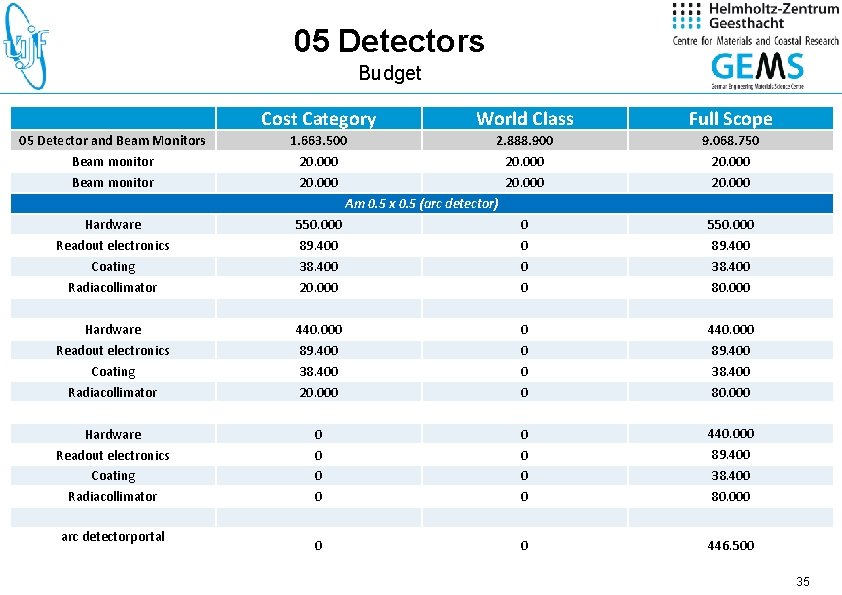842x595 pixels.
Task: Select the '05 Detector and Beam Monitors' row label
Action: point(112,141)
